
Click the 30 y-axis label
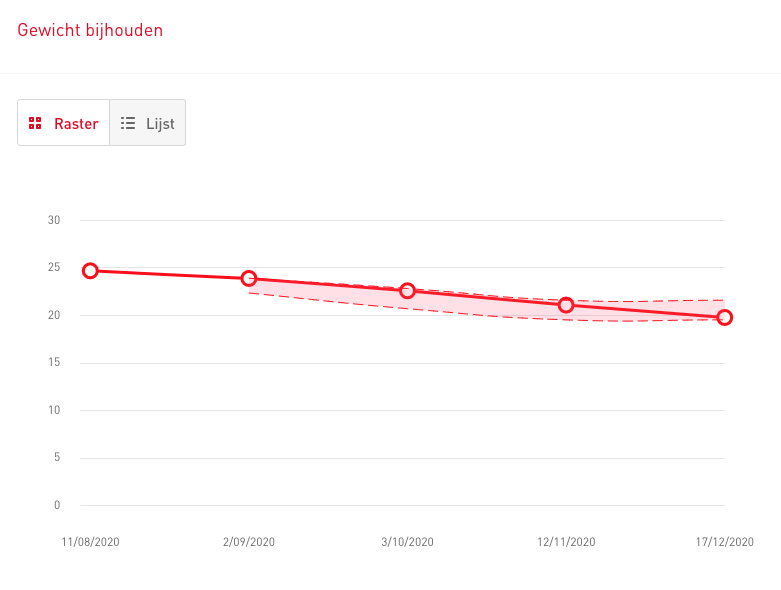(x=54, y=220)
